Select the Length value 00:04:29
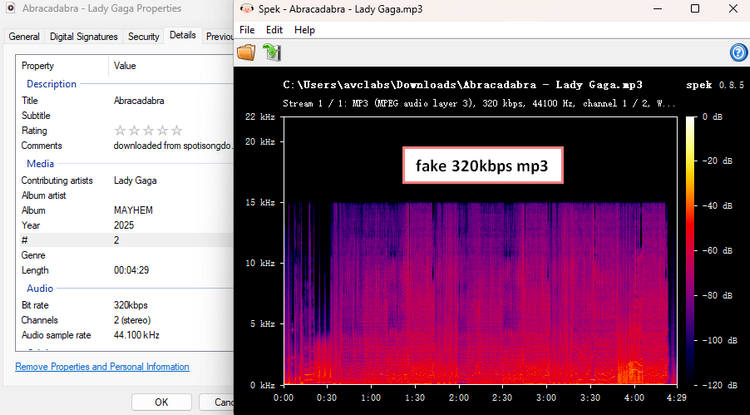The height and width of the screenshot is (415, 750). coord(131,270)
